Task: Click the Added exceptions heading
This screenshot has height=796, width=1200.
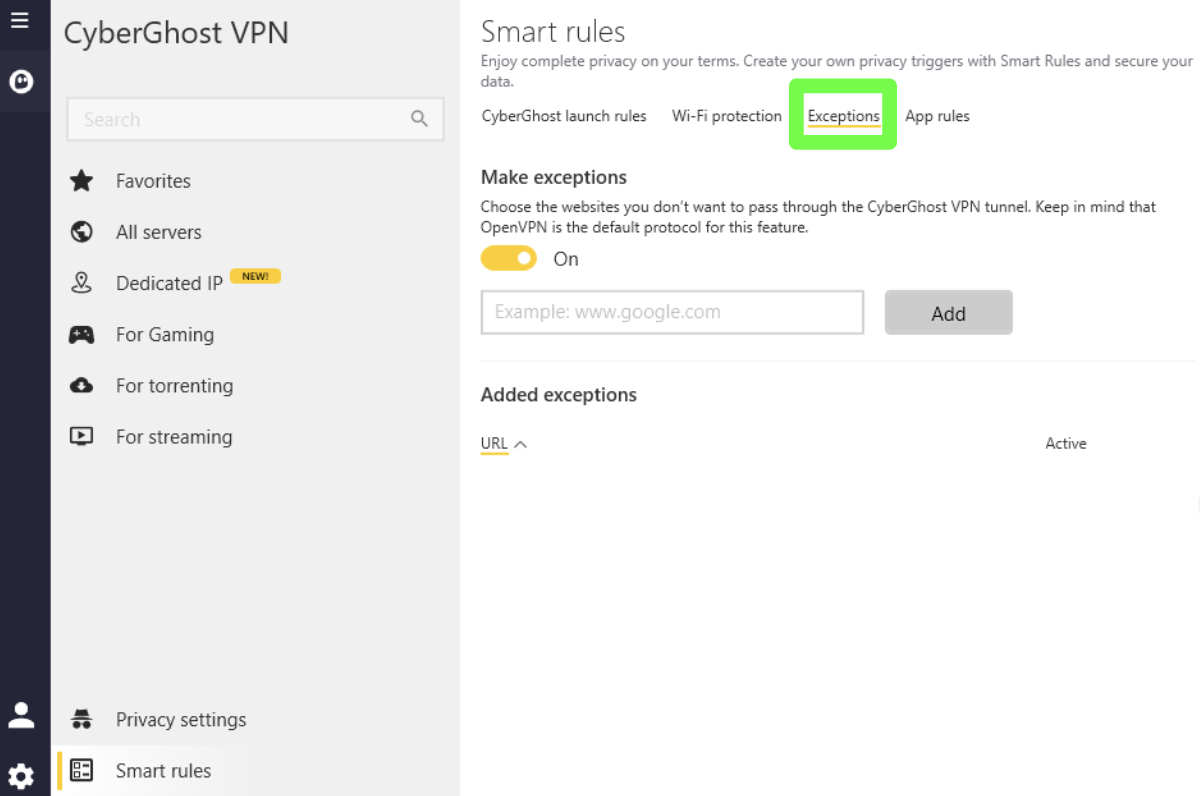Action: tap(559, 395)
